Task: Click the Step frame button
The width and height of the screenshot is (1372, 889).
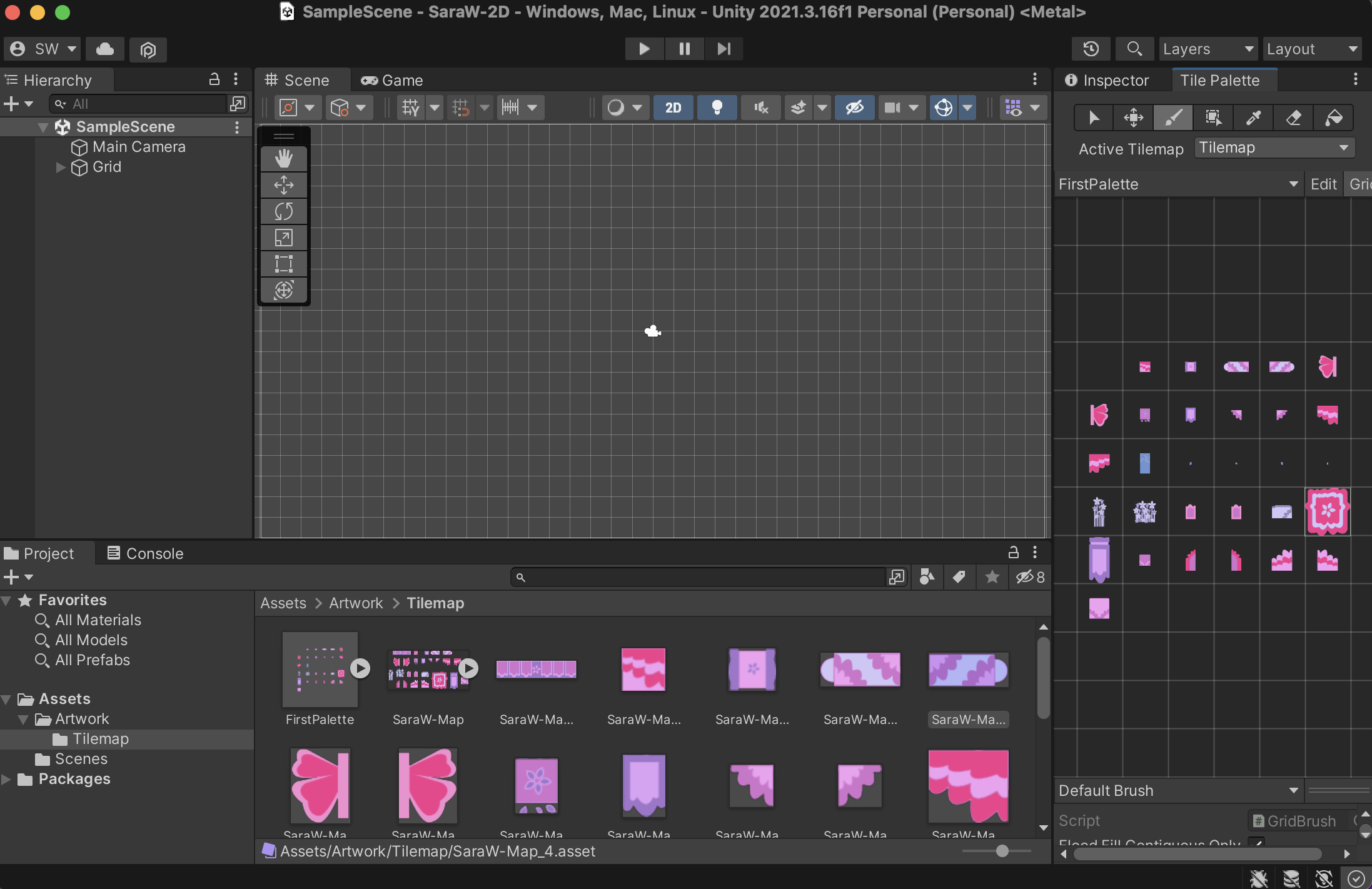Action: 724,49
